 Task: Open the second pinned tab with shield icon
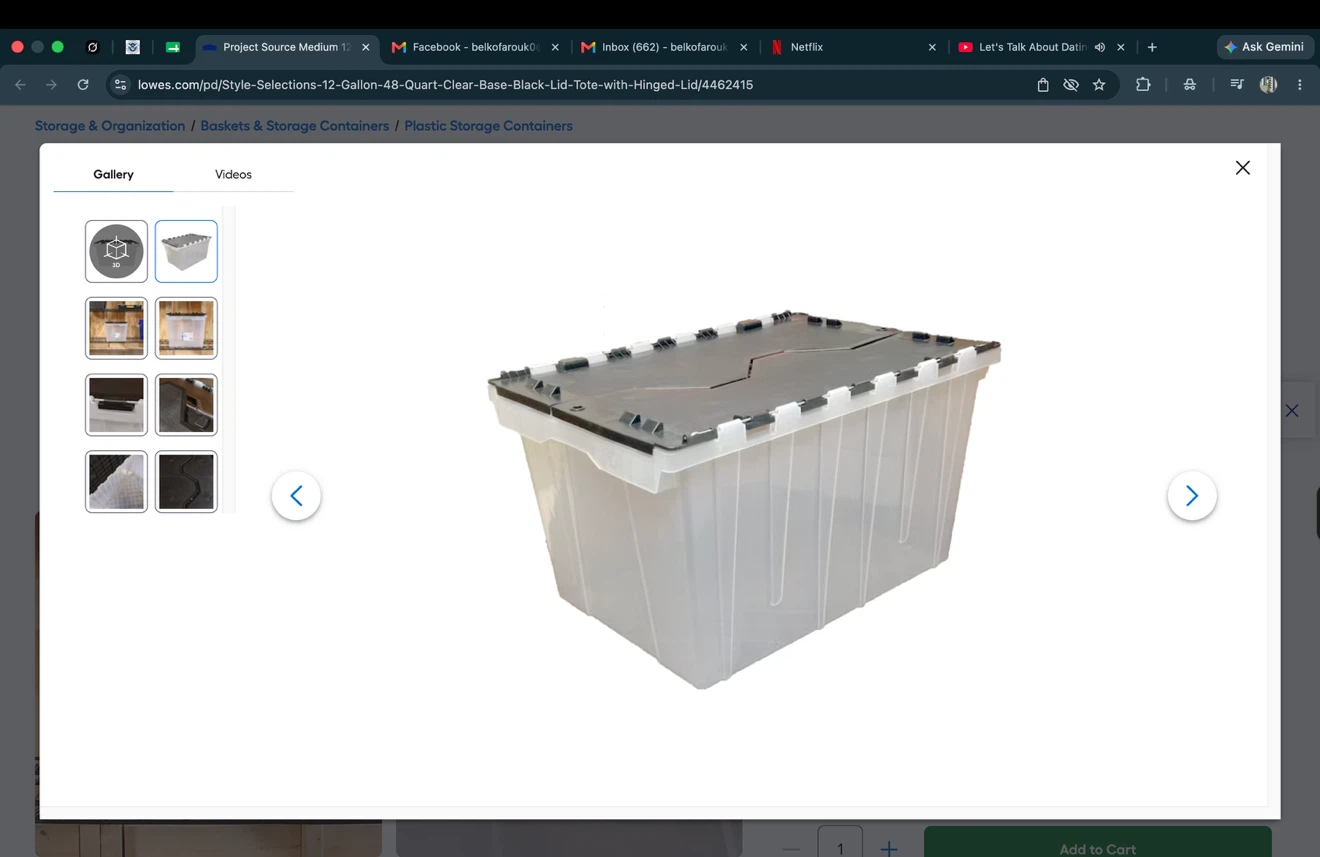click(132, 47)
